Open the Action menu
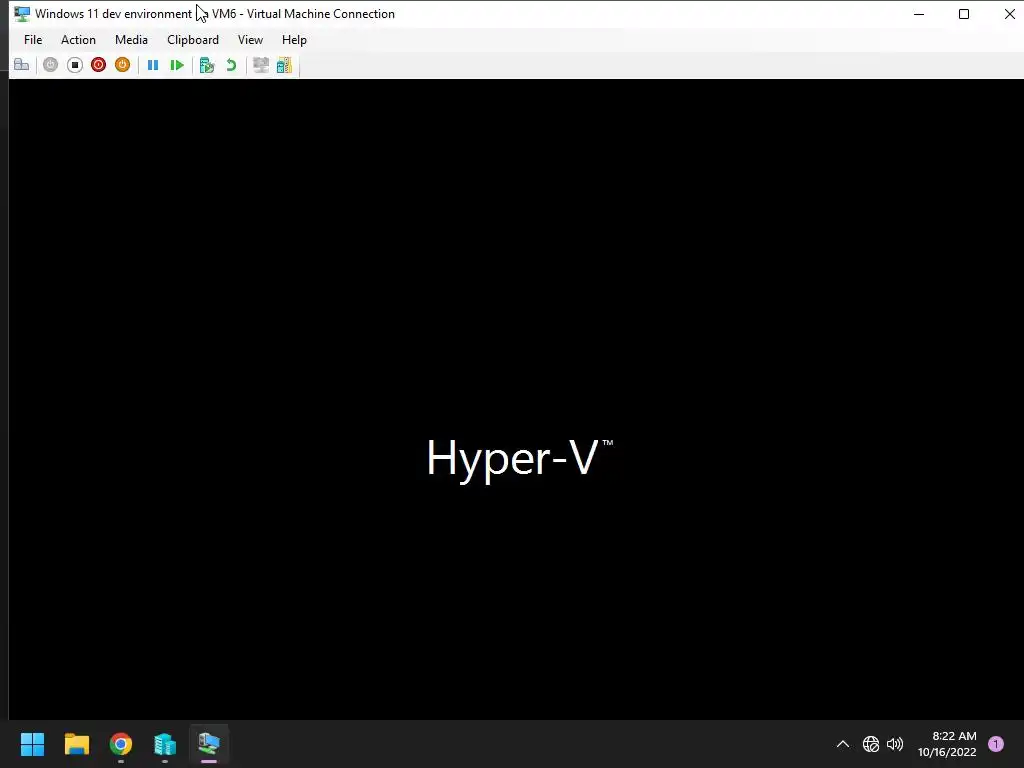 pos(78,40)
